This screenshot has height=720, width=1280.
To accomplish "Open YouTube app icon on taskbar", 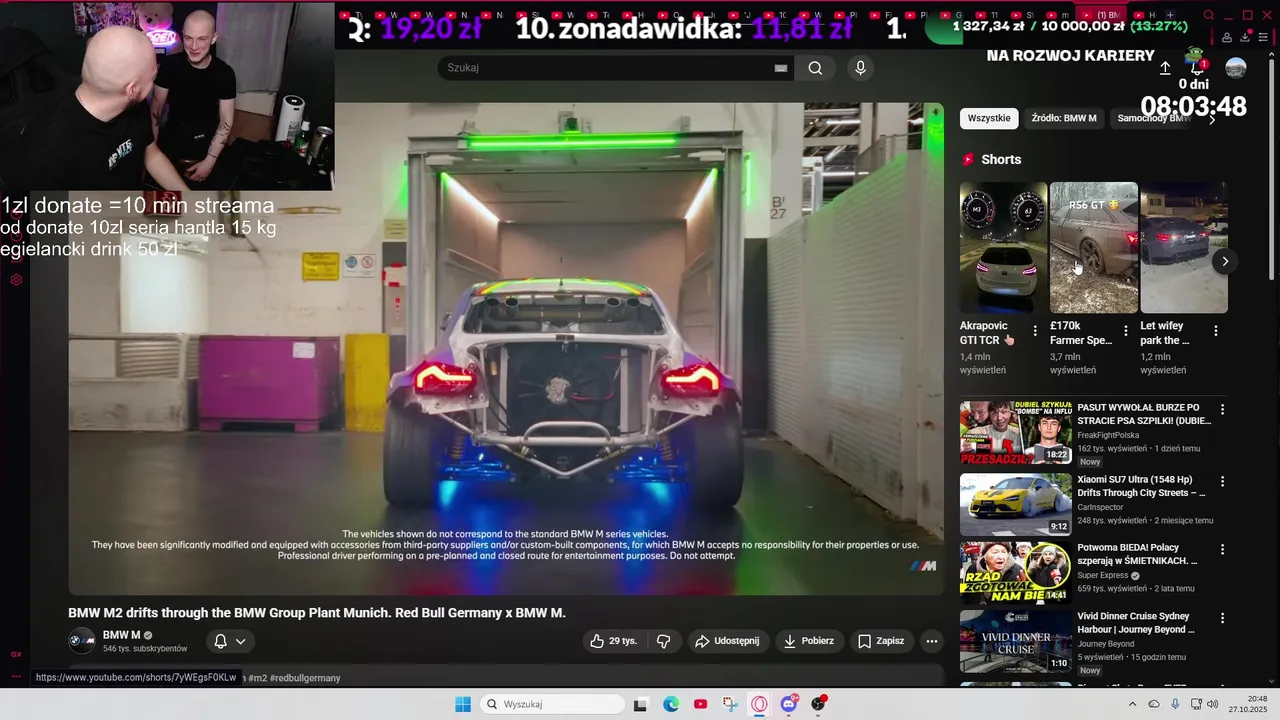I will (700, 704).
